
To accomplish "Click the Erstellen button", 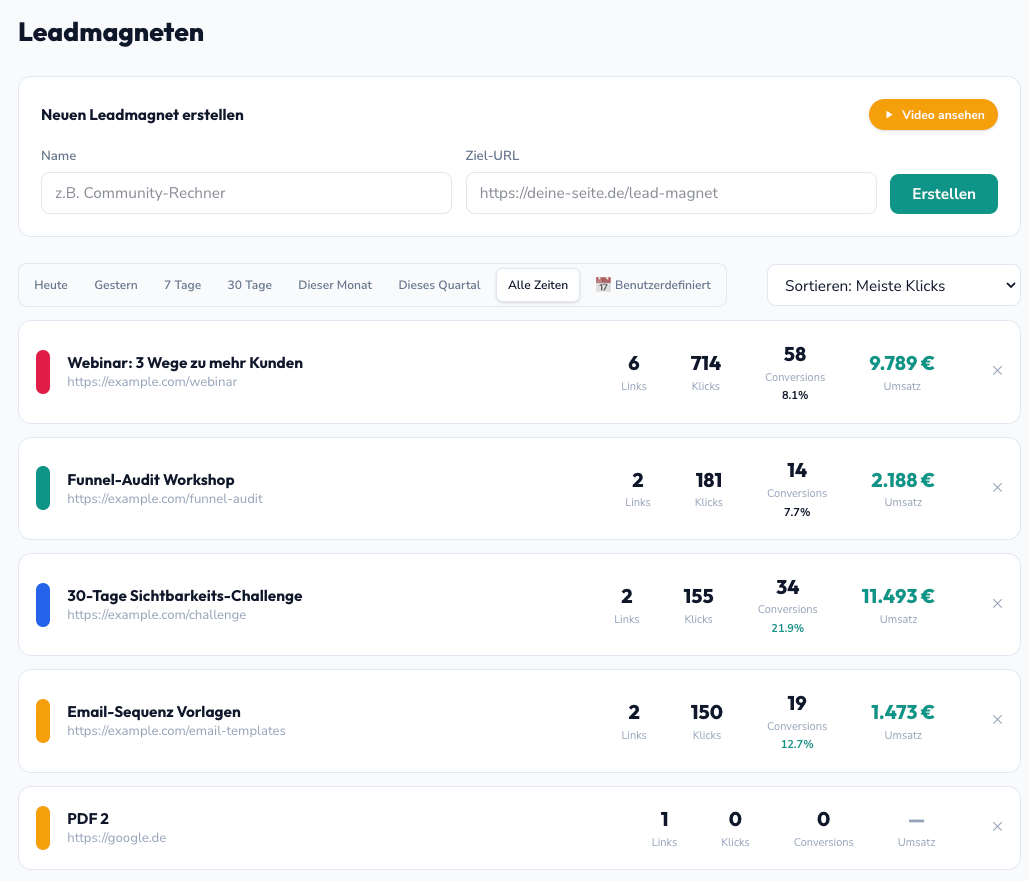I will pos(944,194).
